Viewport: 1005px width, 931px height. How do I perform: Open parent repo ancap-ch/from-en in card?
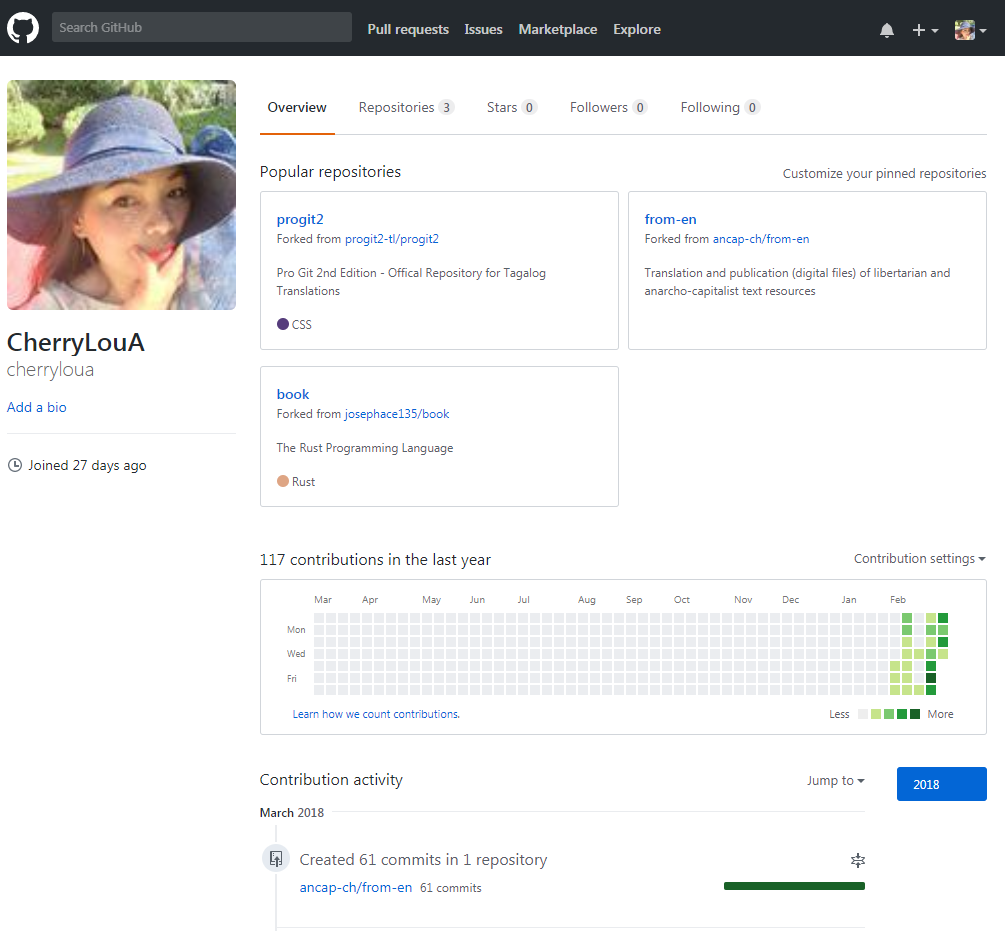pyautogui.click(x=761, y=239)
